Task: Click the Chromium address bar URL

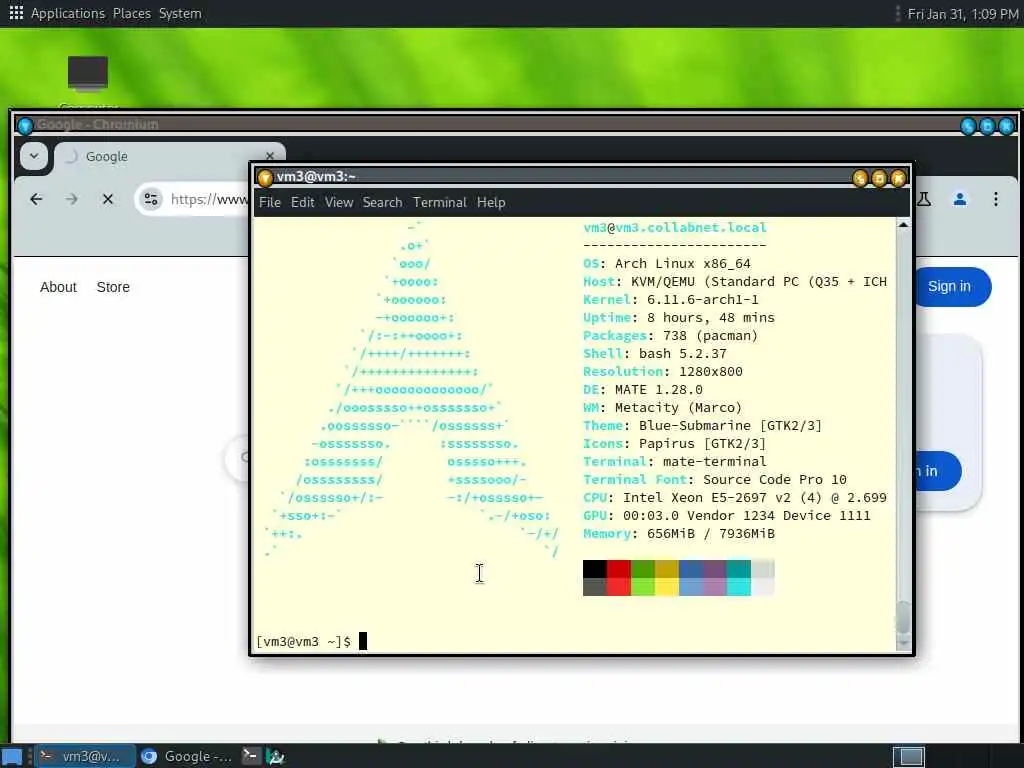Action: pyautogui.click(x=209, y=199)
